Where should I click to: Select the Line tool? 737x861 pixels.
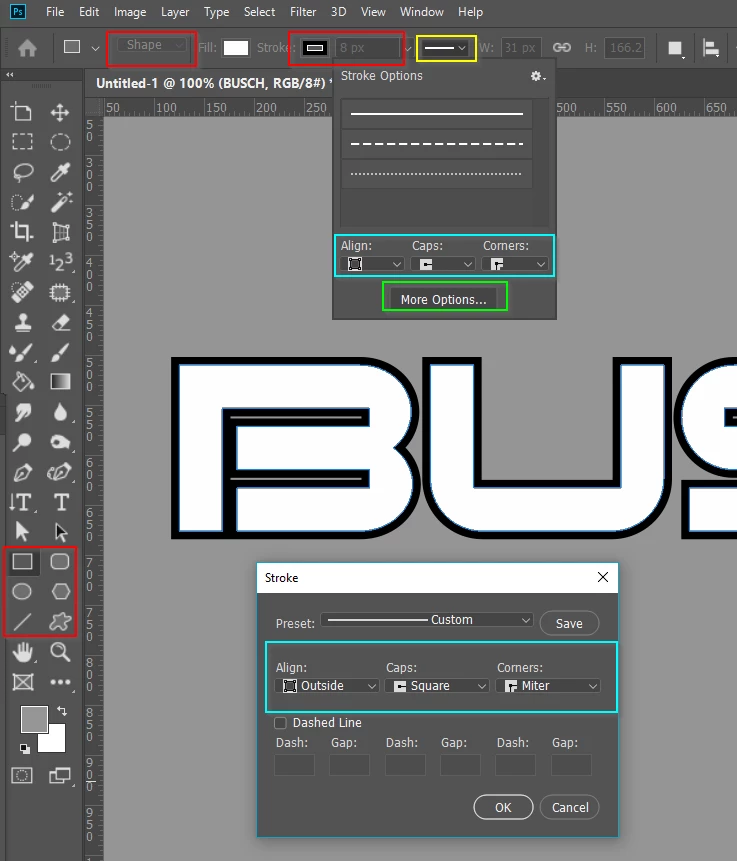(x=22, y=622)
